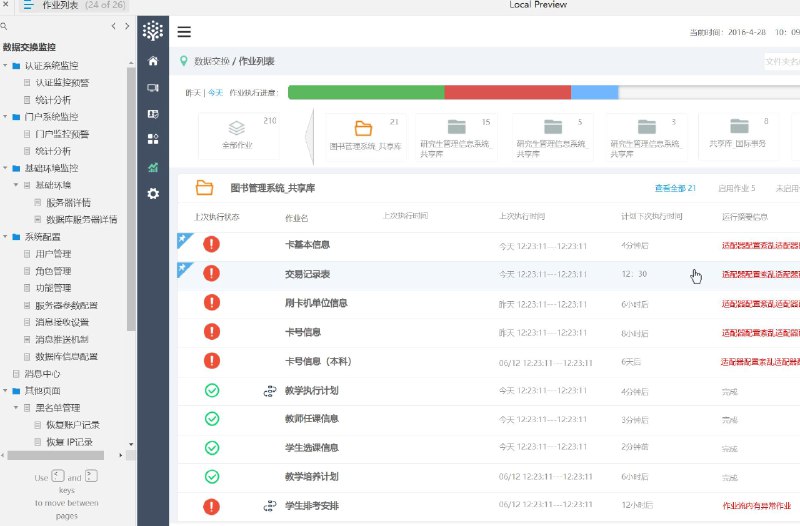Viewport: 800px width, 526px height.
Task: Collapse the 其他页面 tree folder
Action: [x=5, y=391]
